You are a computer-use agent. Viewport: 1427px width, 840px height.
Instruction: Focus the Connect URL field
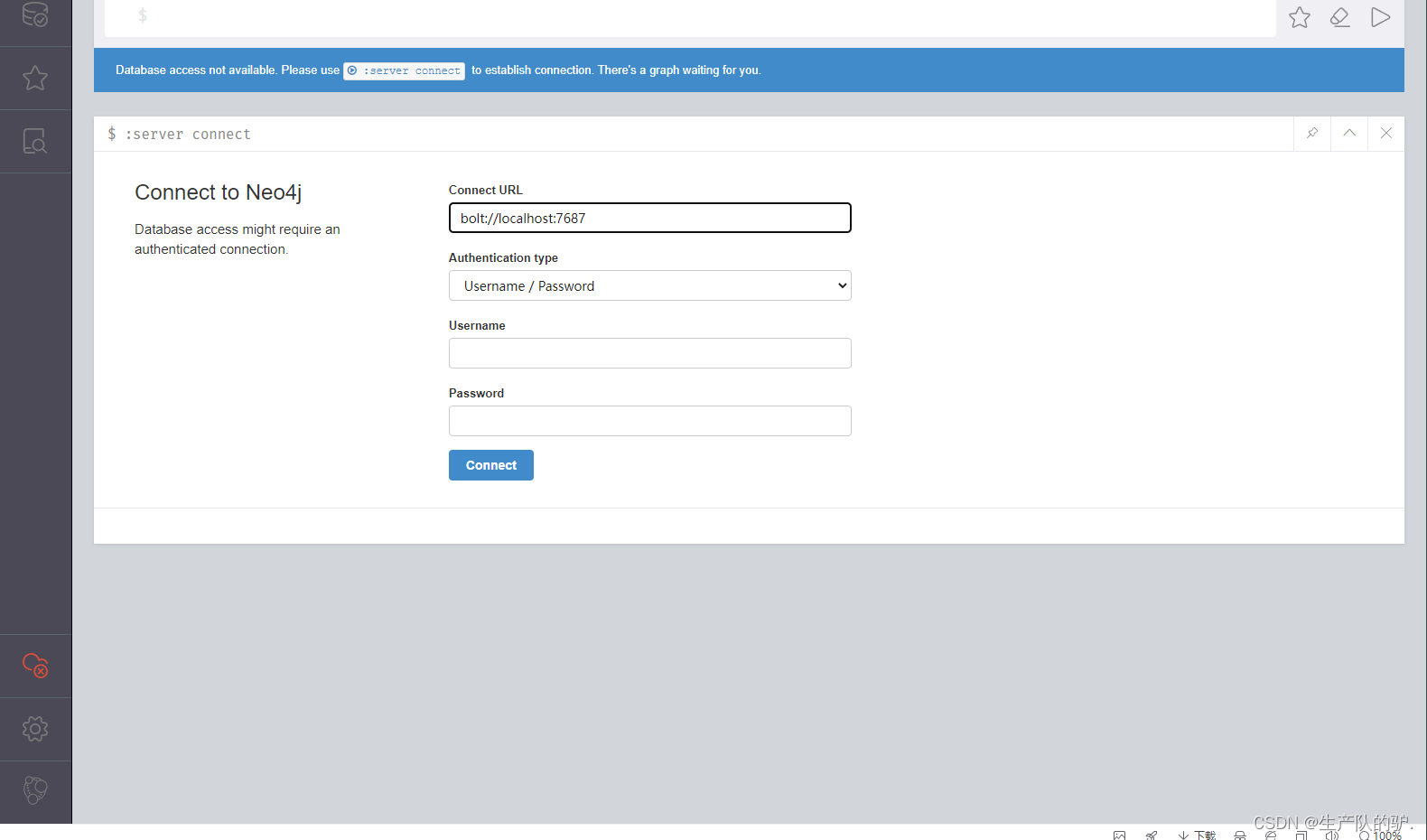[x=650, y=218]
